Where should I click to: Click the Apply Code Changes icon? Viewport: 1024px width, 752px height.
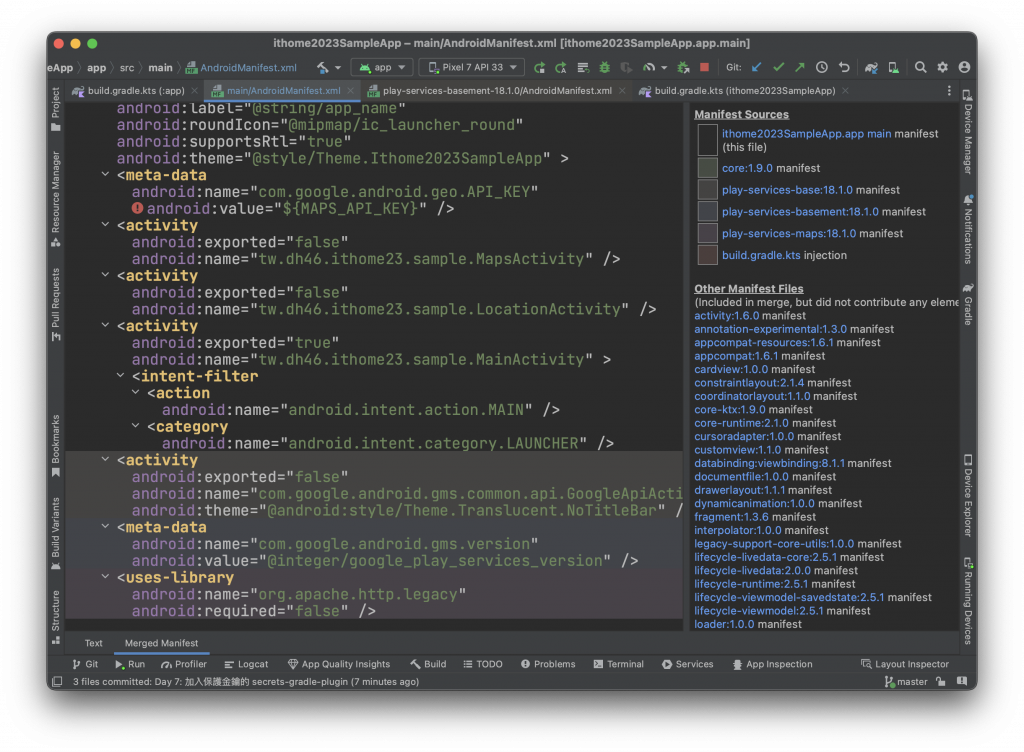(x=583, y=67)
